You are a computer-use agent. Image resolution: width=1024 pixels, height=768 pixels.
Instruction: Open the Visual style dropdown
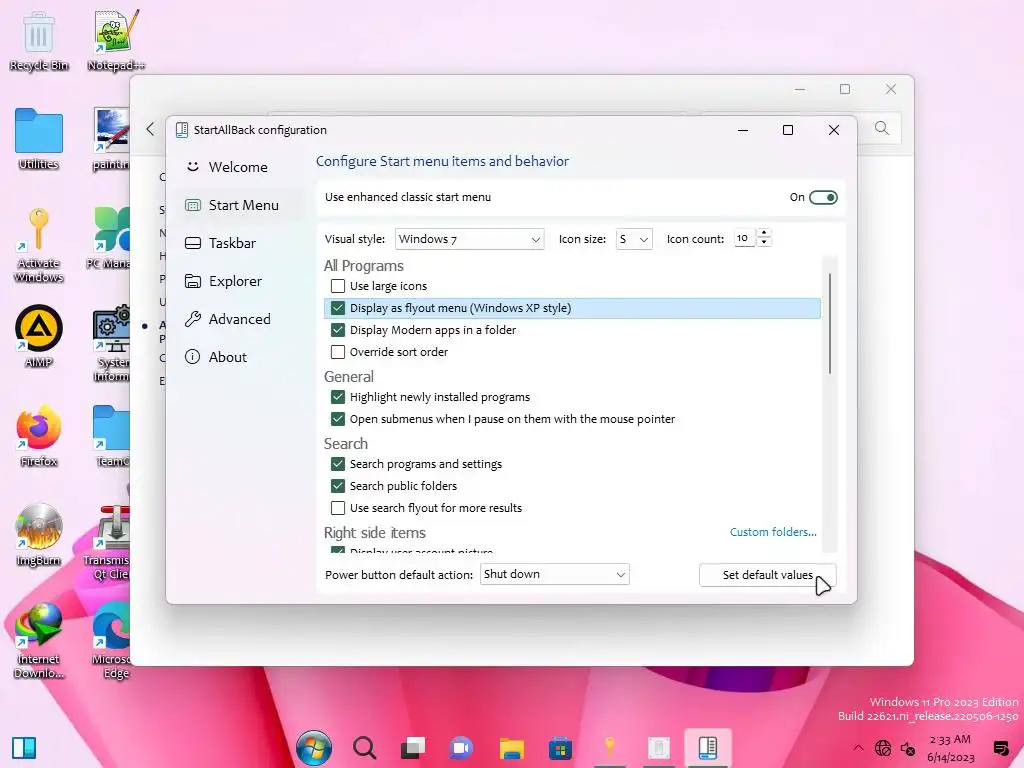click(x=470, y=239)
